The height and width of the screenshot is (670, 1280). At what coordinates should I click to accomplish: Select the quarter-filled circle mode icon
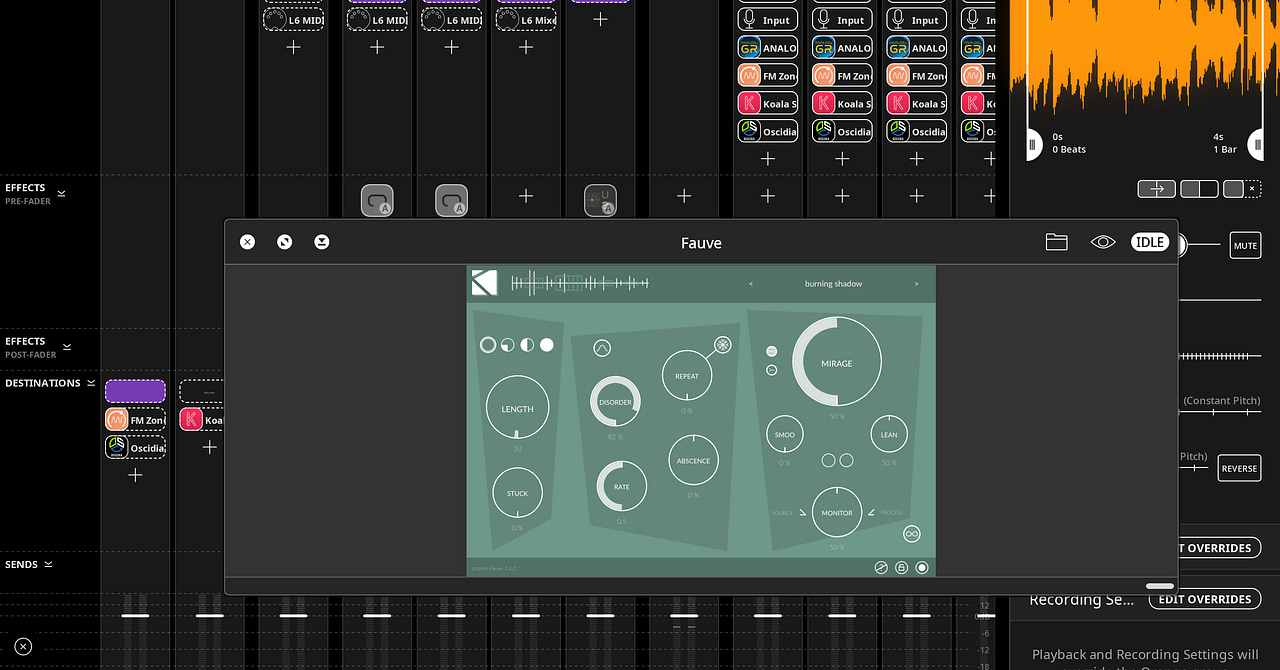coord(507,345)
